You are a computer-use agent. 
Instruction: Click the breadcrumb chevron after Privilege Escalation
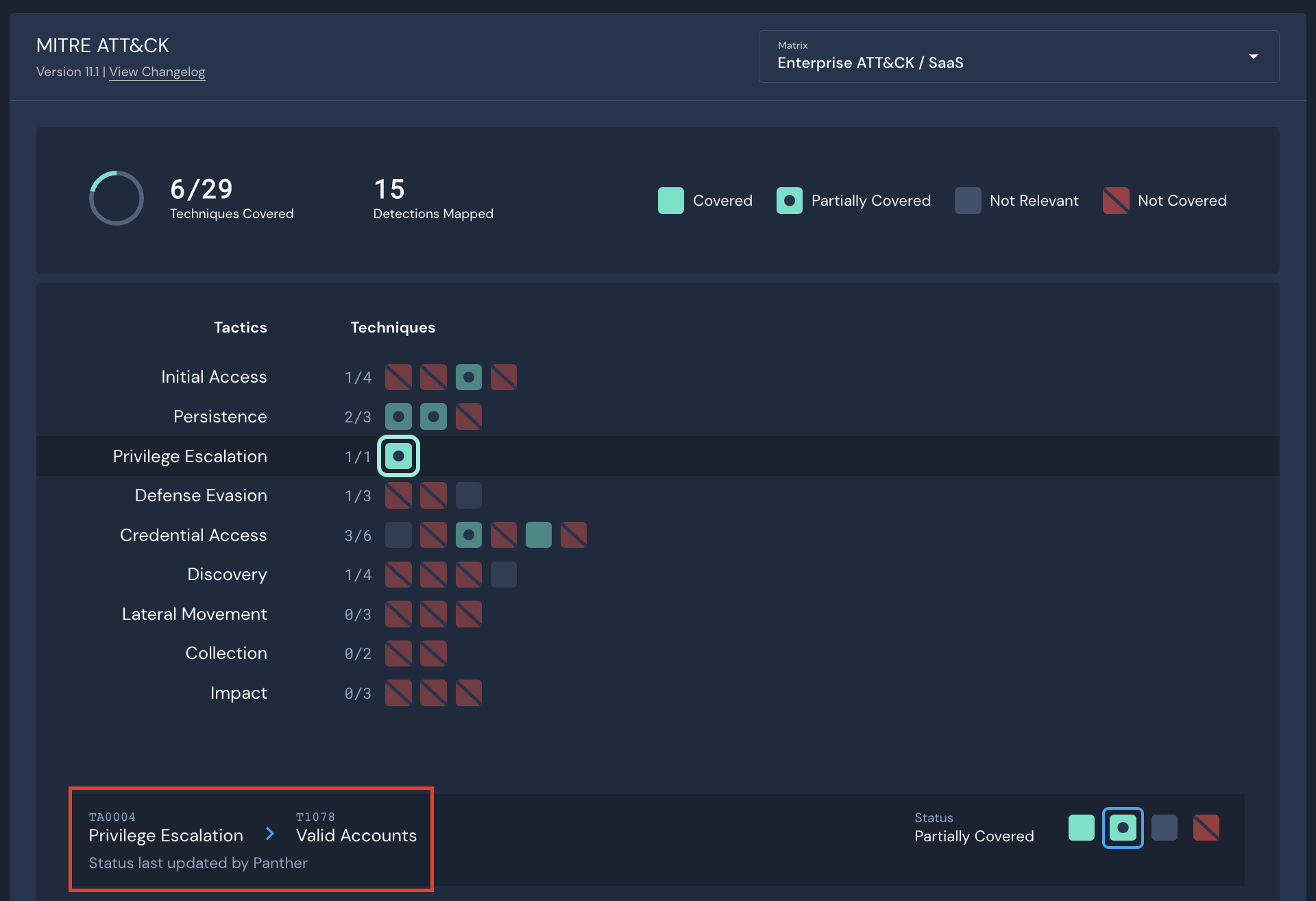(270, 834)
